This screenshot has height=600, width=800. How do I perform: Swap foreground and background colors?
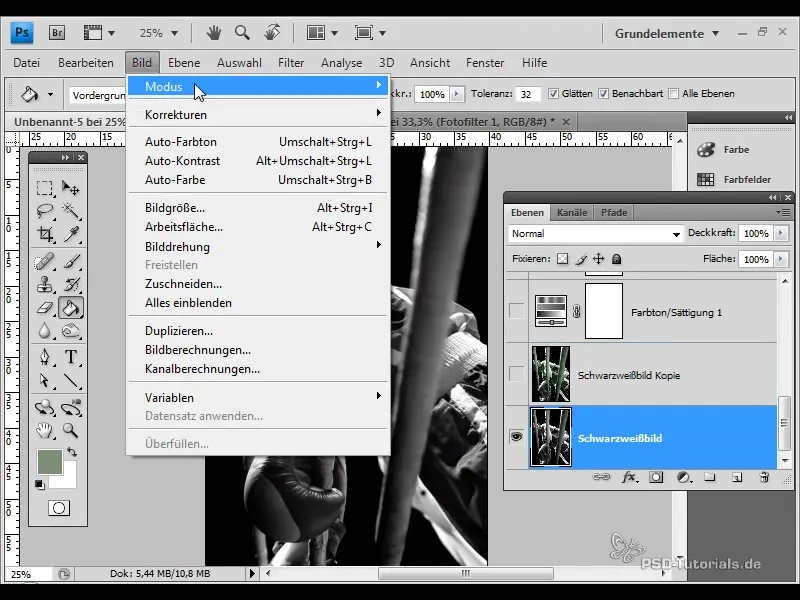click(72, 452)
